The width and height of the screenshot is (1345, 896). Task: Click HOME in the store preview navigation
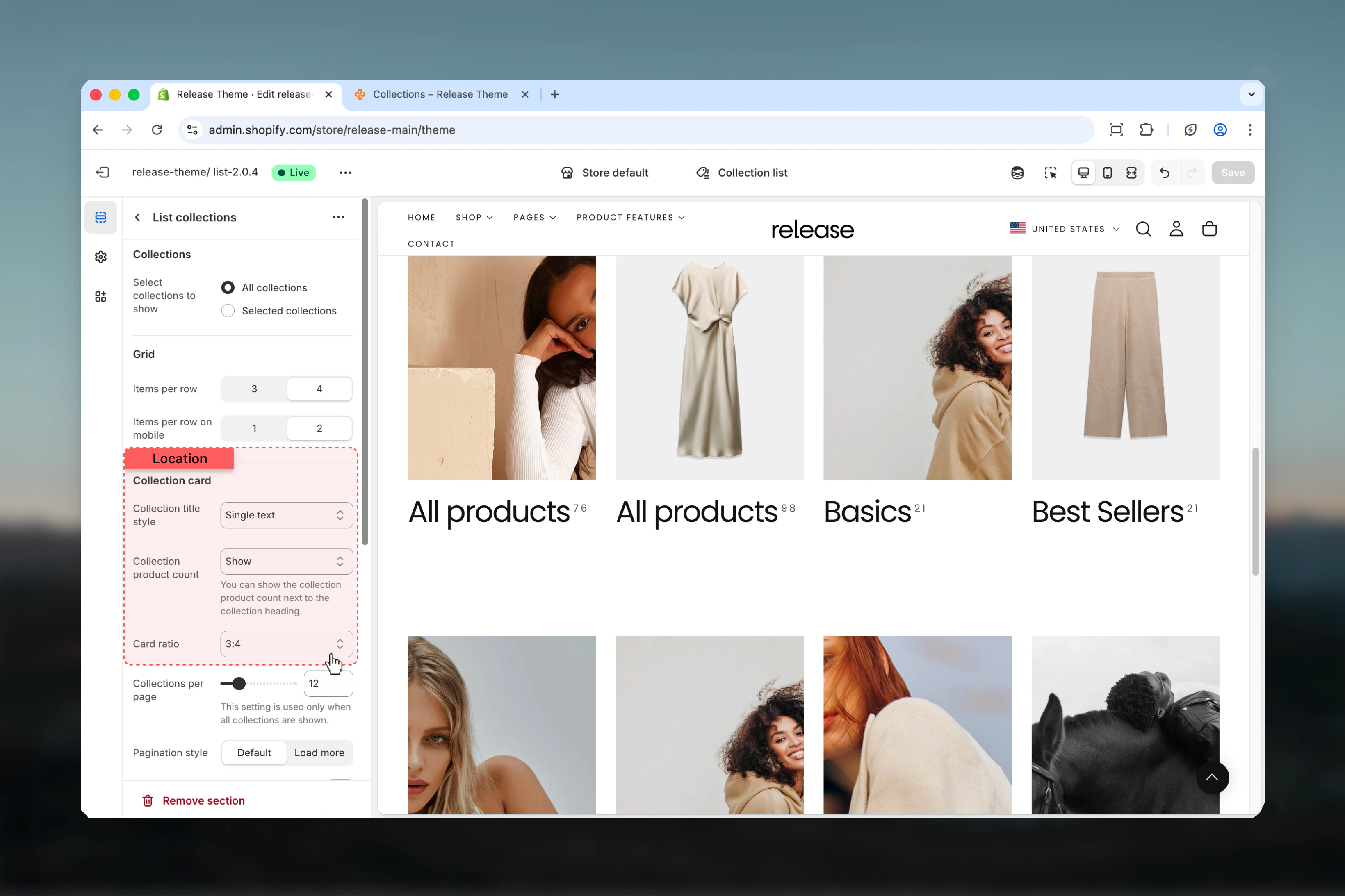pyautogui.click(x=422, y=218)
